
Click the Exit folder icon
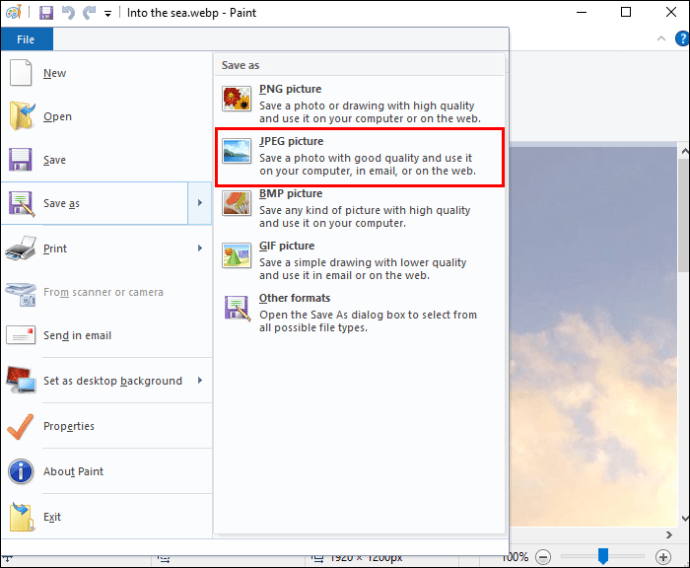[22, 517]
